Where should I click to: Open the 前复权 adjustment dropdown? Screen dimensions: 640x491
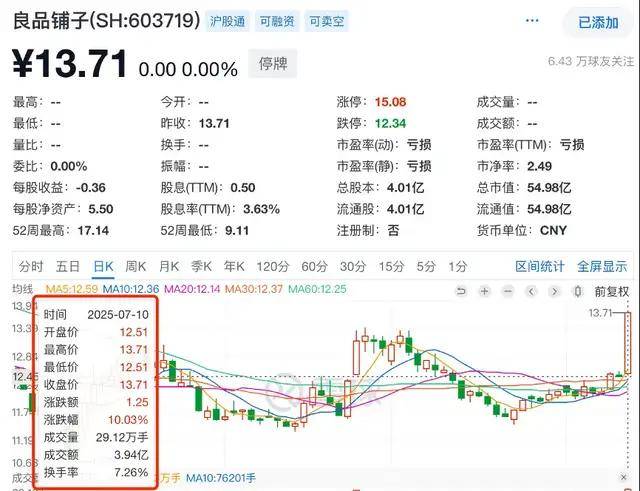click(612, 291)
